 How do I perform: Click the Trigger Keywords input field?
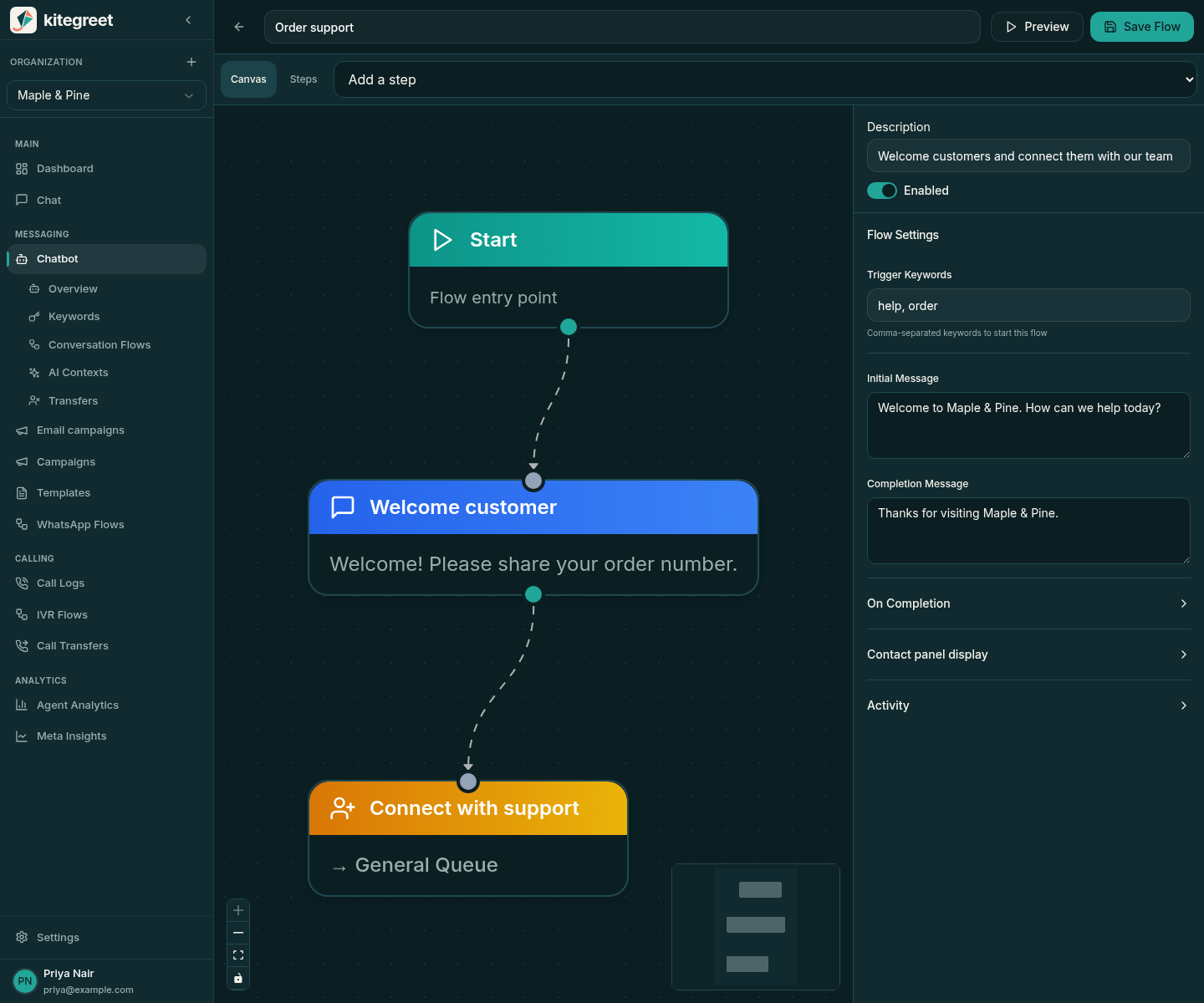[1028, 305]
